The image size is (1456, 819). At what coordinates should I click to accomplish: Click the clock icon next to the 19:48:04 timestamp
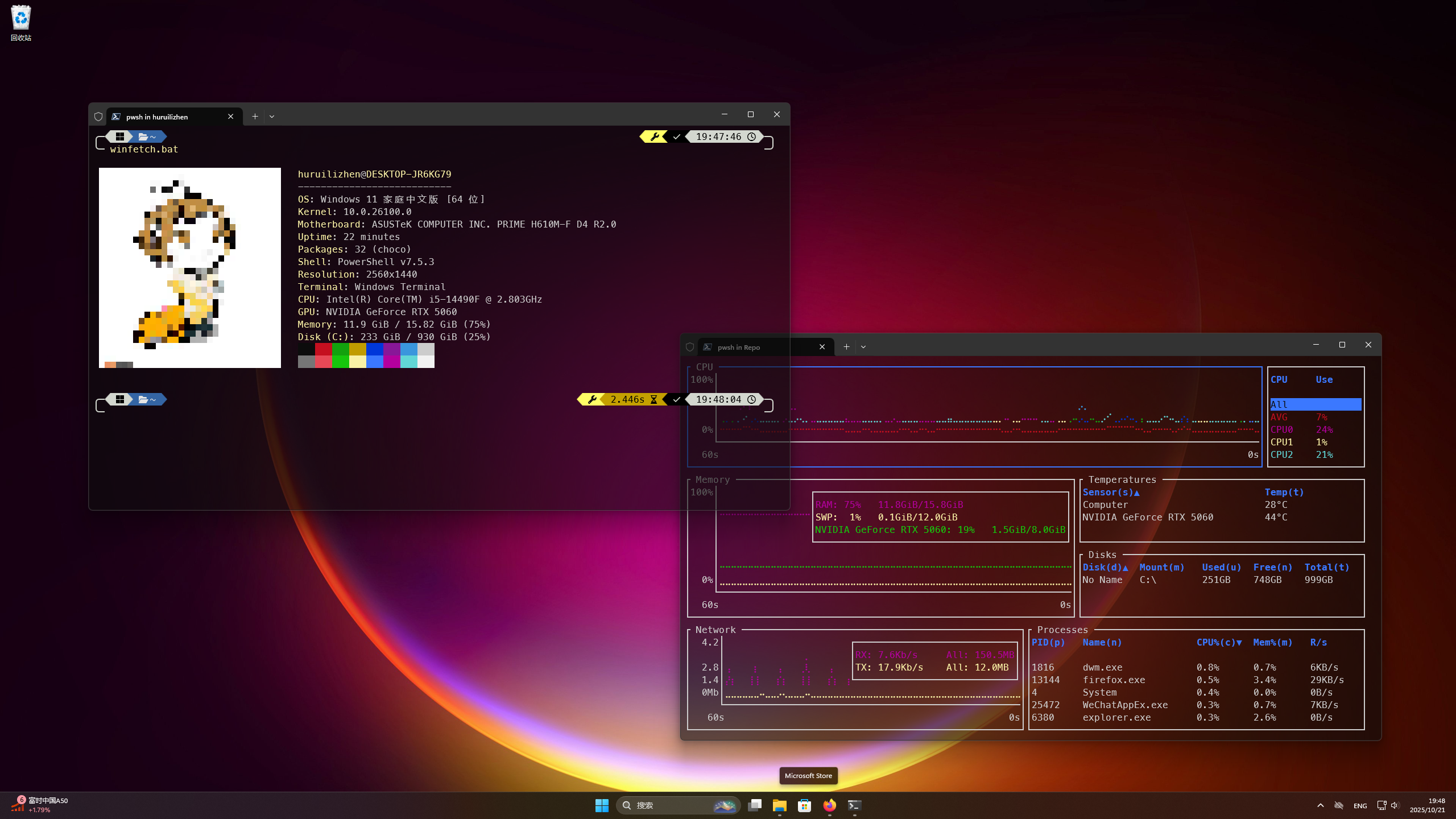pos(752,399)
